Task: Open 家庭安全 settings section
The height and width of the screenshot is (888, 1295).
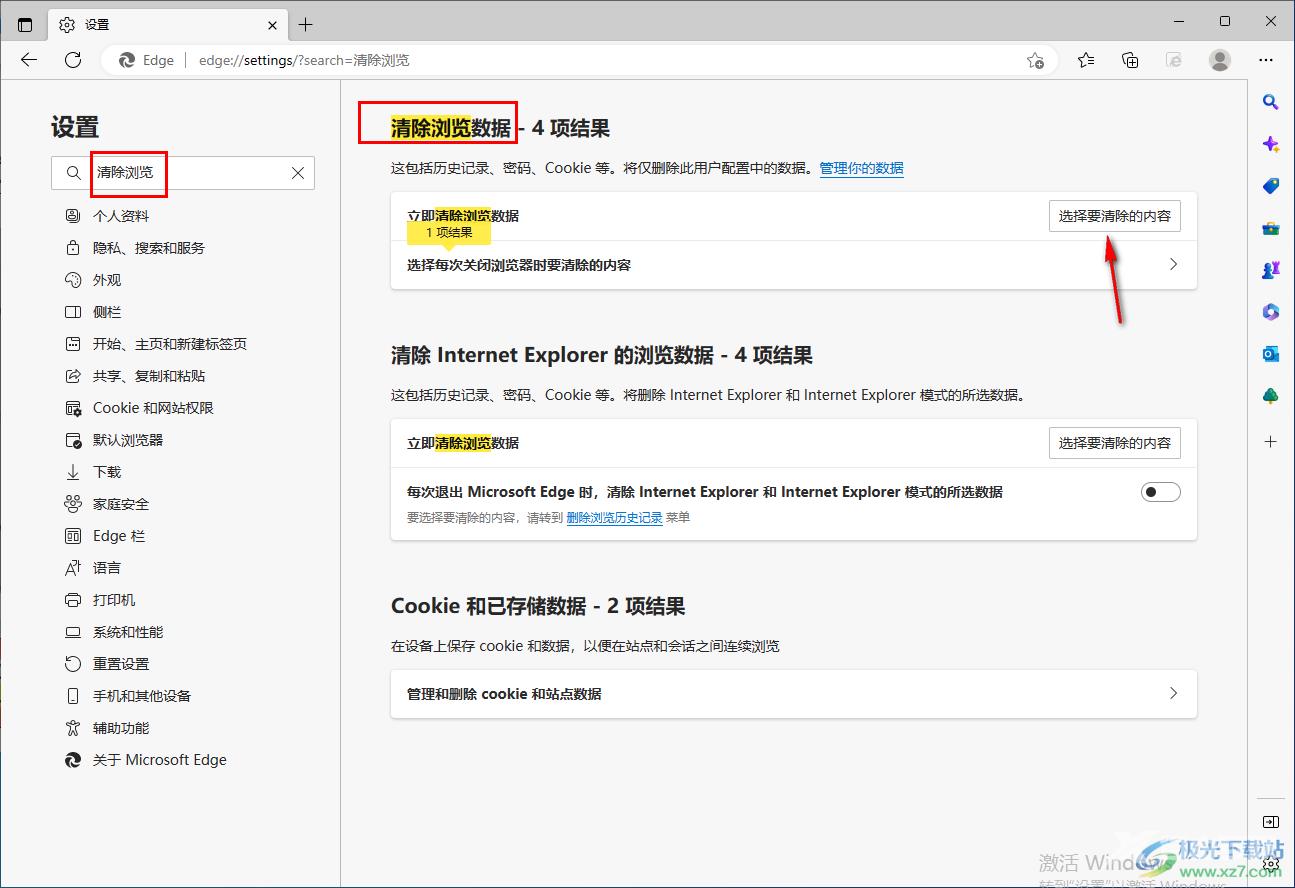Action: pos(121,504)
